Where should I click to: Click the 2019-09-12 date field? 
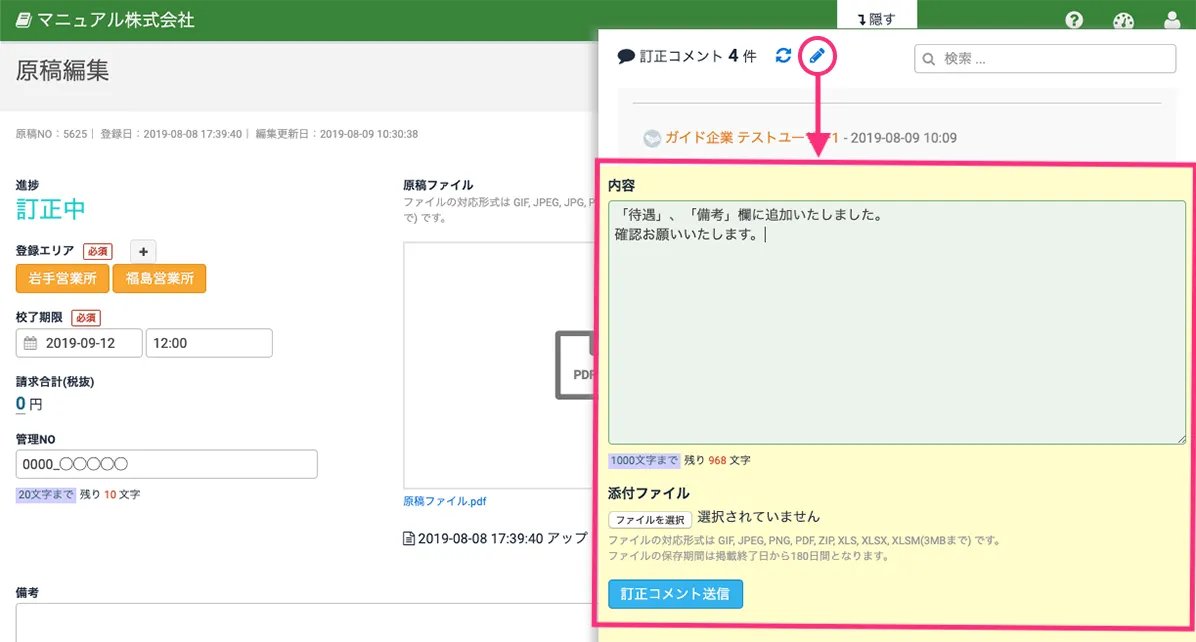tap(79, 343)
